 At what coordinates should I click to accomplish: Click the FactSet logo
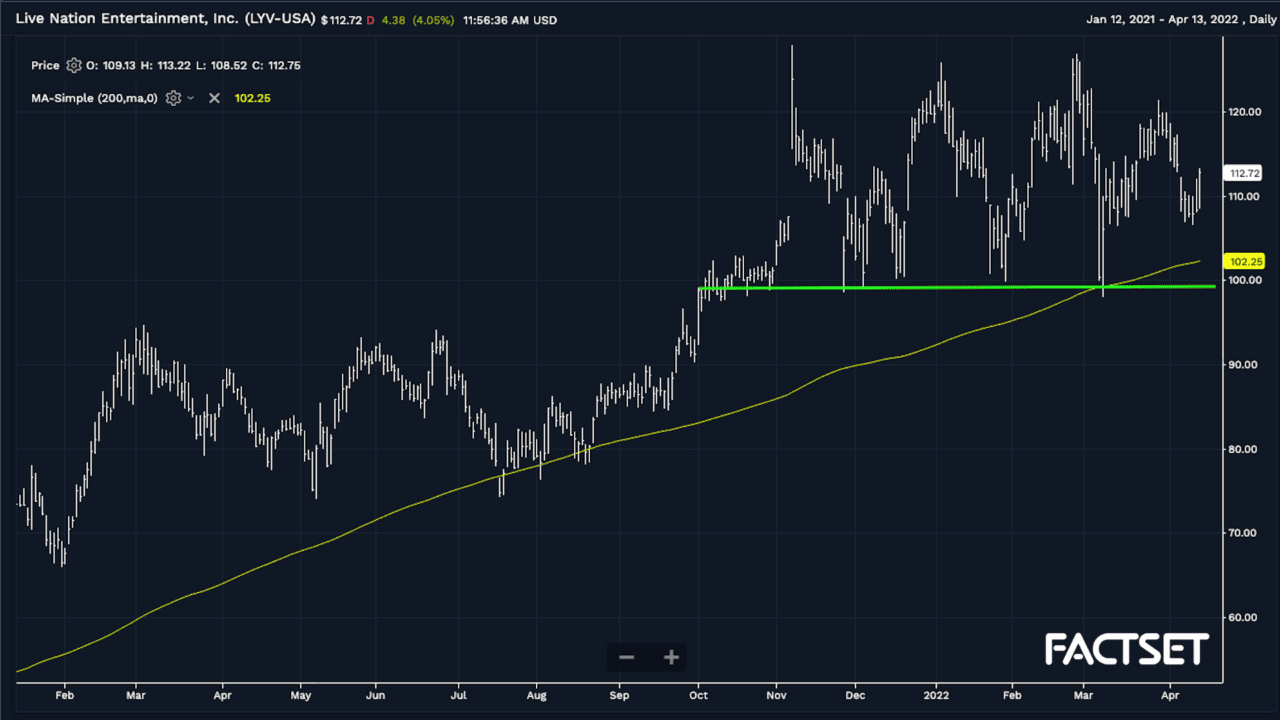1126,650
